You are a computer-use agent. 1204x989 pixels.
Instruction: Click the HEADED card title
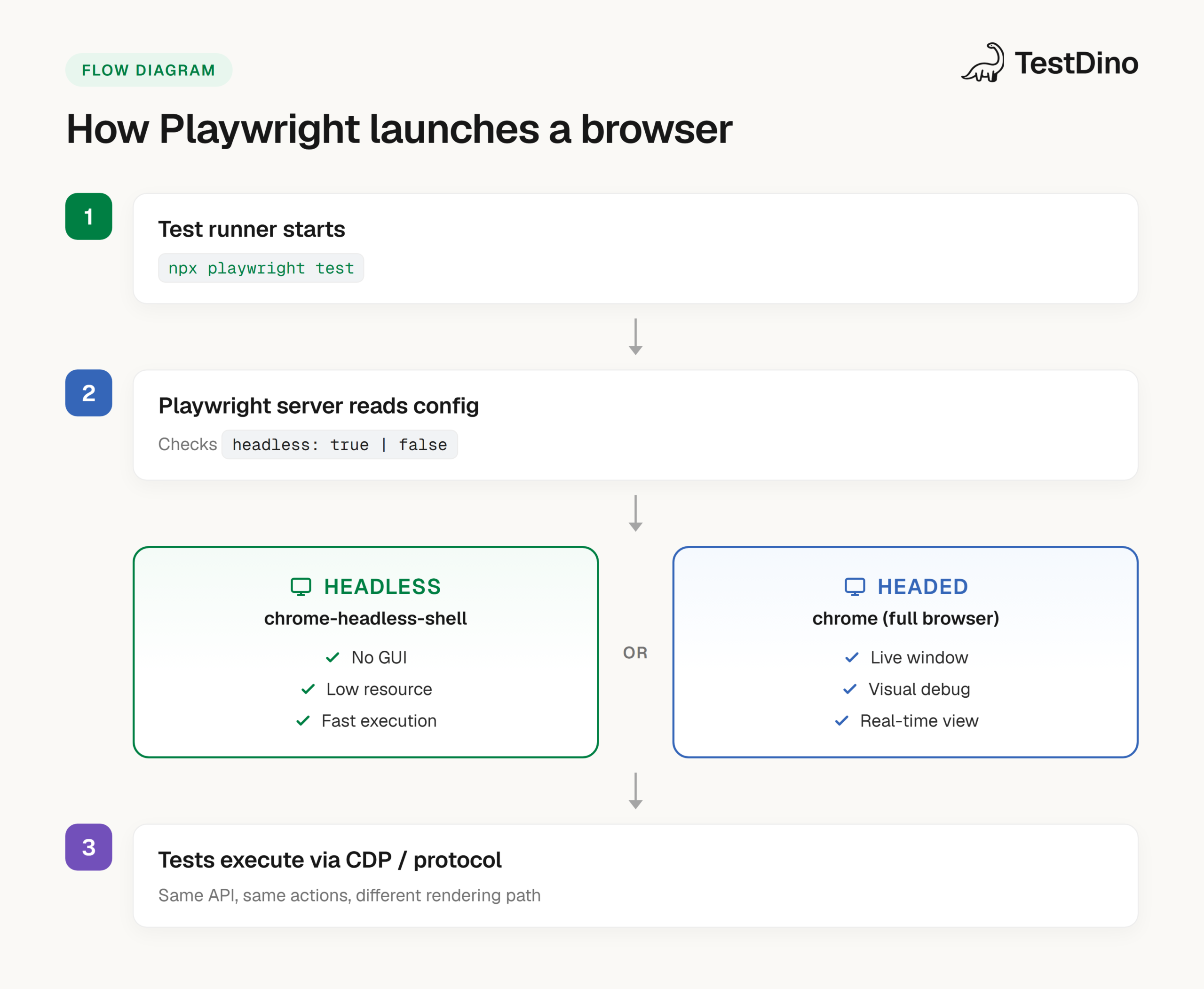(x=922, y=587)
